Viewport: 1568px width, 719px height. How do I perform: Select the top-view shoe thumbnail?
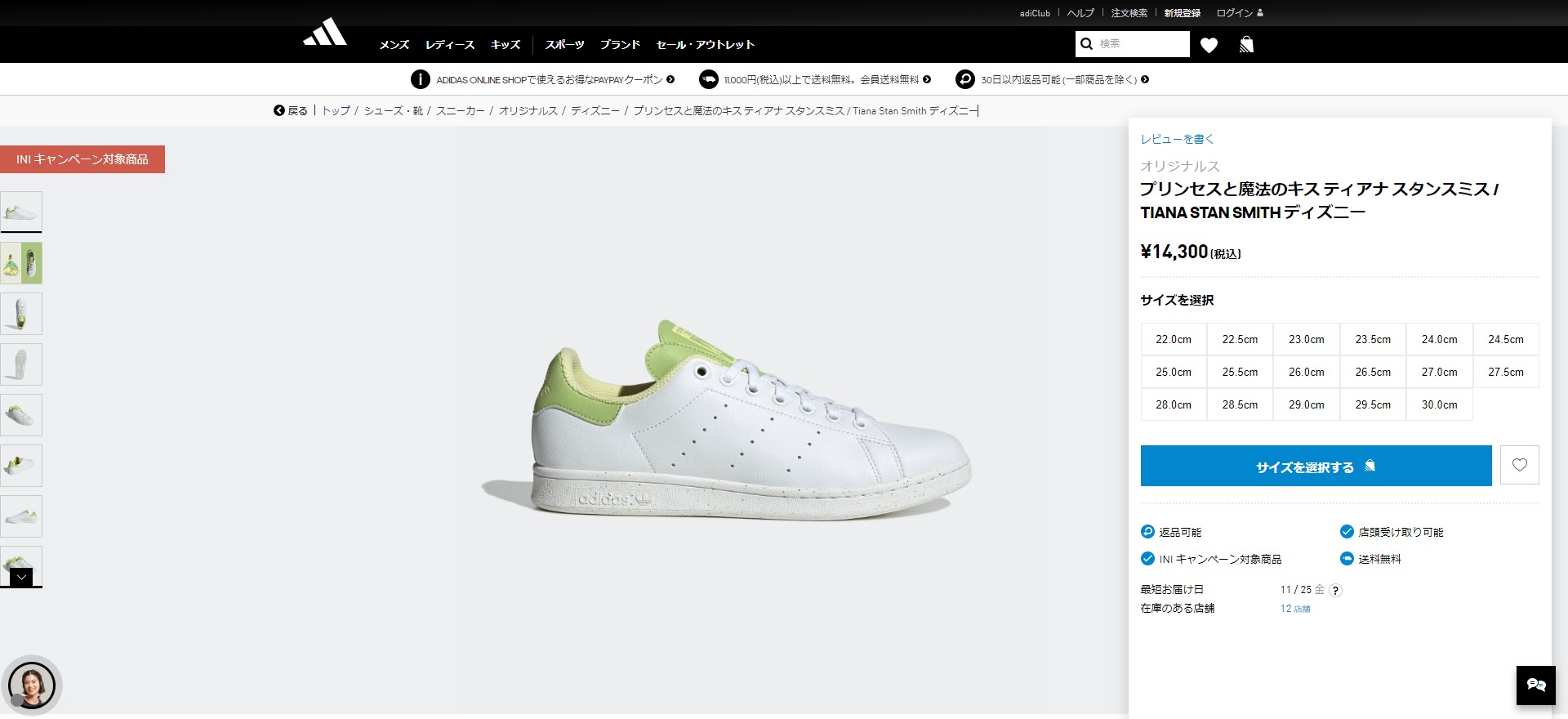21,314
